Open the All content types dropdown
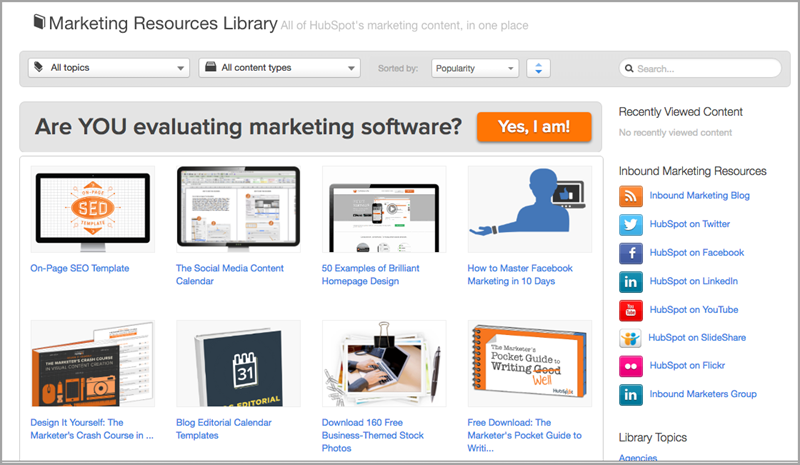Image resolution: width=800 pixels, height=465 pixels. tap(280, 67)
